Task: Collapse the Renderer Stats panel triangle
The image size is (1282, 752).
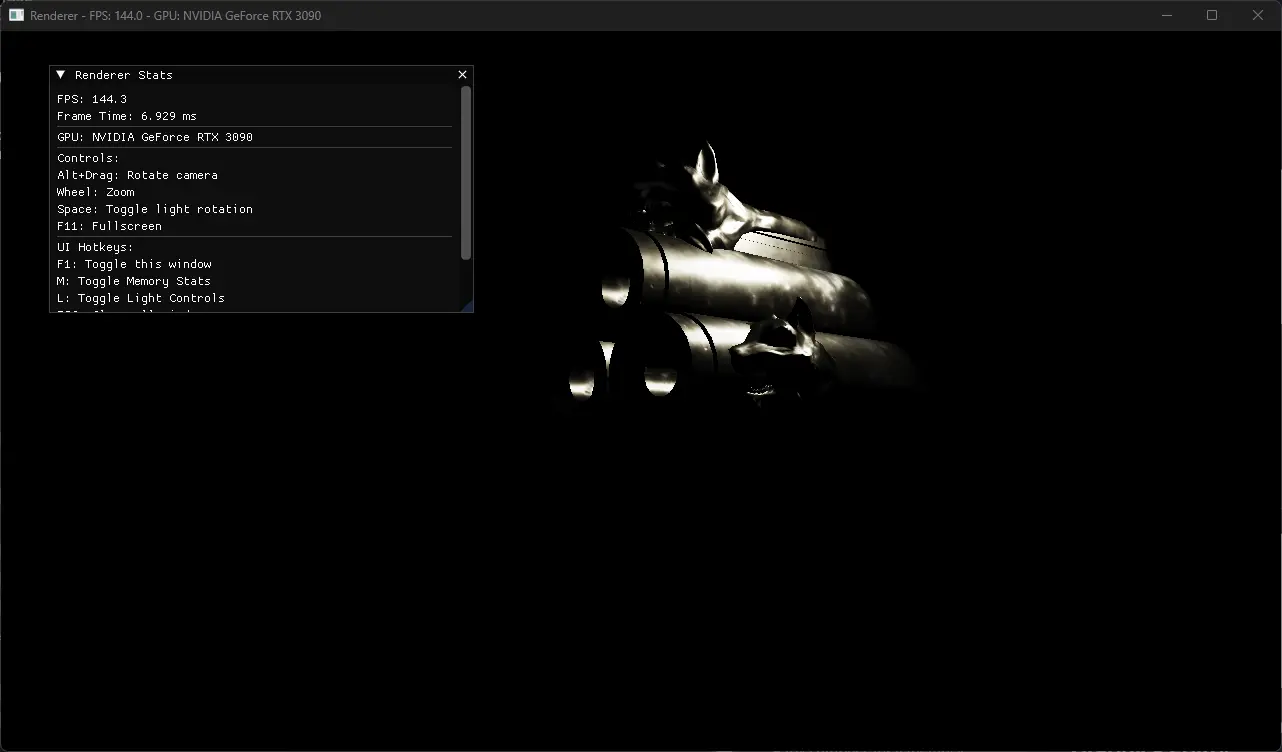Action: pyautogui.click(x=61, y=75)
